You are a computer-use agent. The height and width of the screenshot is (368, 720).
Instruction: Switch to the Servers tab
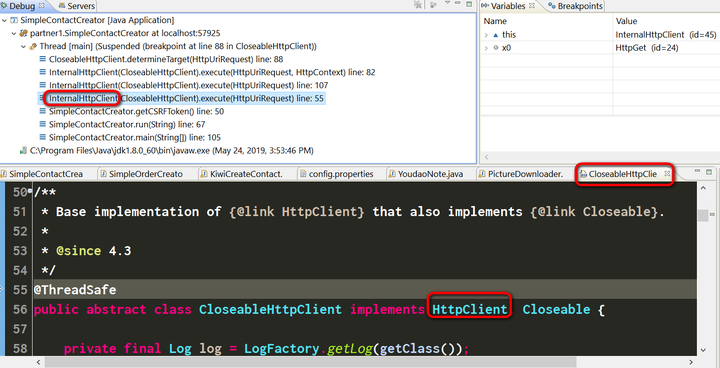(76, 6)
